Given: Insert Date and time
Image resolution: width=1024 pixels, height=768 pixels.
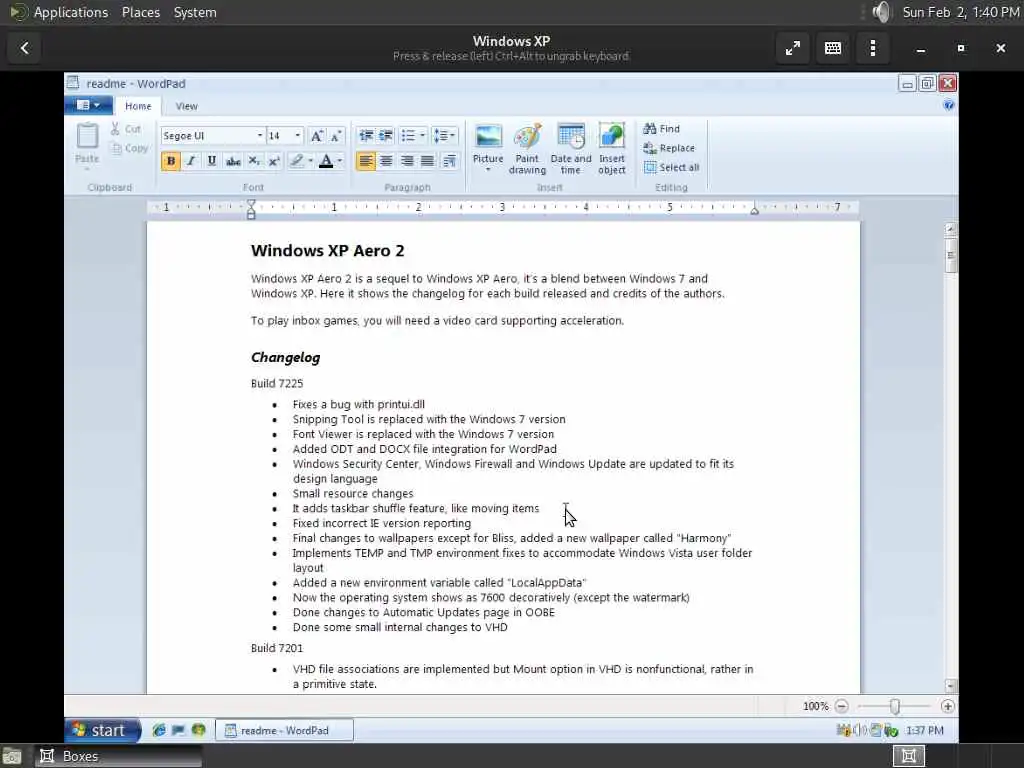Looking at the screenshot, I should click(571, 149).
